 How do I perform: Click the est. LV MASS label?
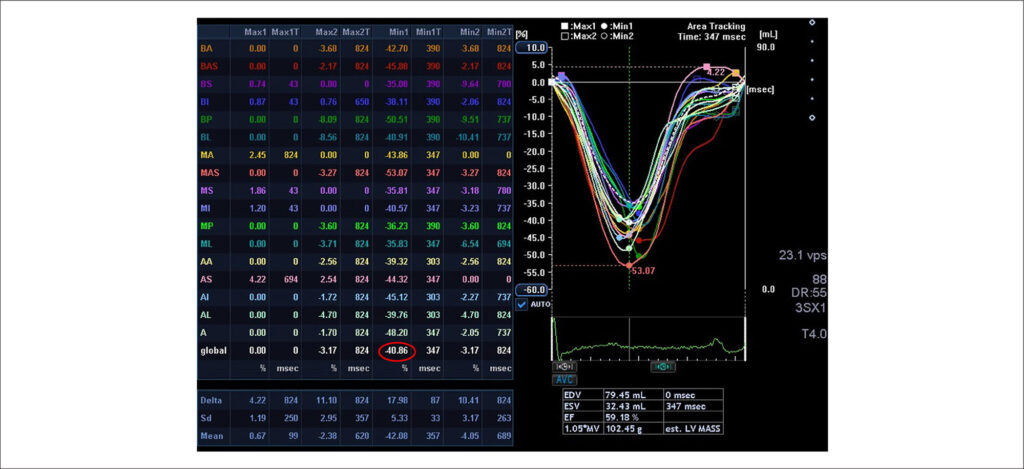tap(692, 429)
